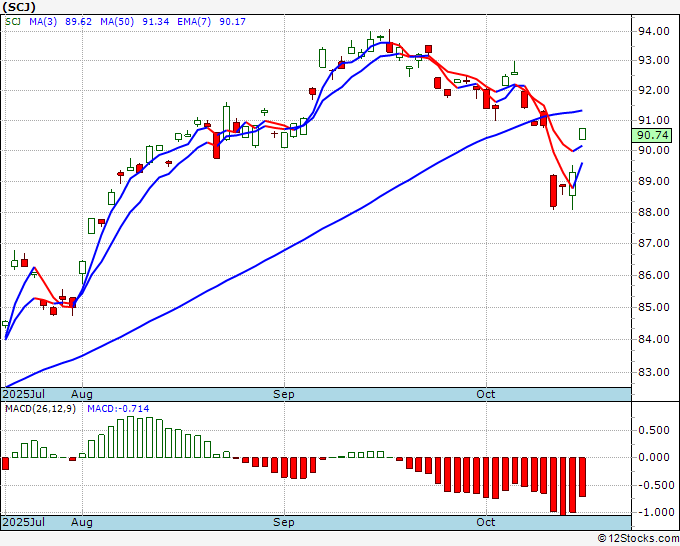Click the large red candlestick near 88.50
Image resolution: width=680 pixels, height=546 pixels.
point(553,191)
